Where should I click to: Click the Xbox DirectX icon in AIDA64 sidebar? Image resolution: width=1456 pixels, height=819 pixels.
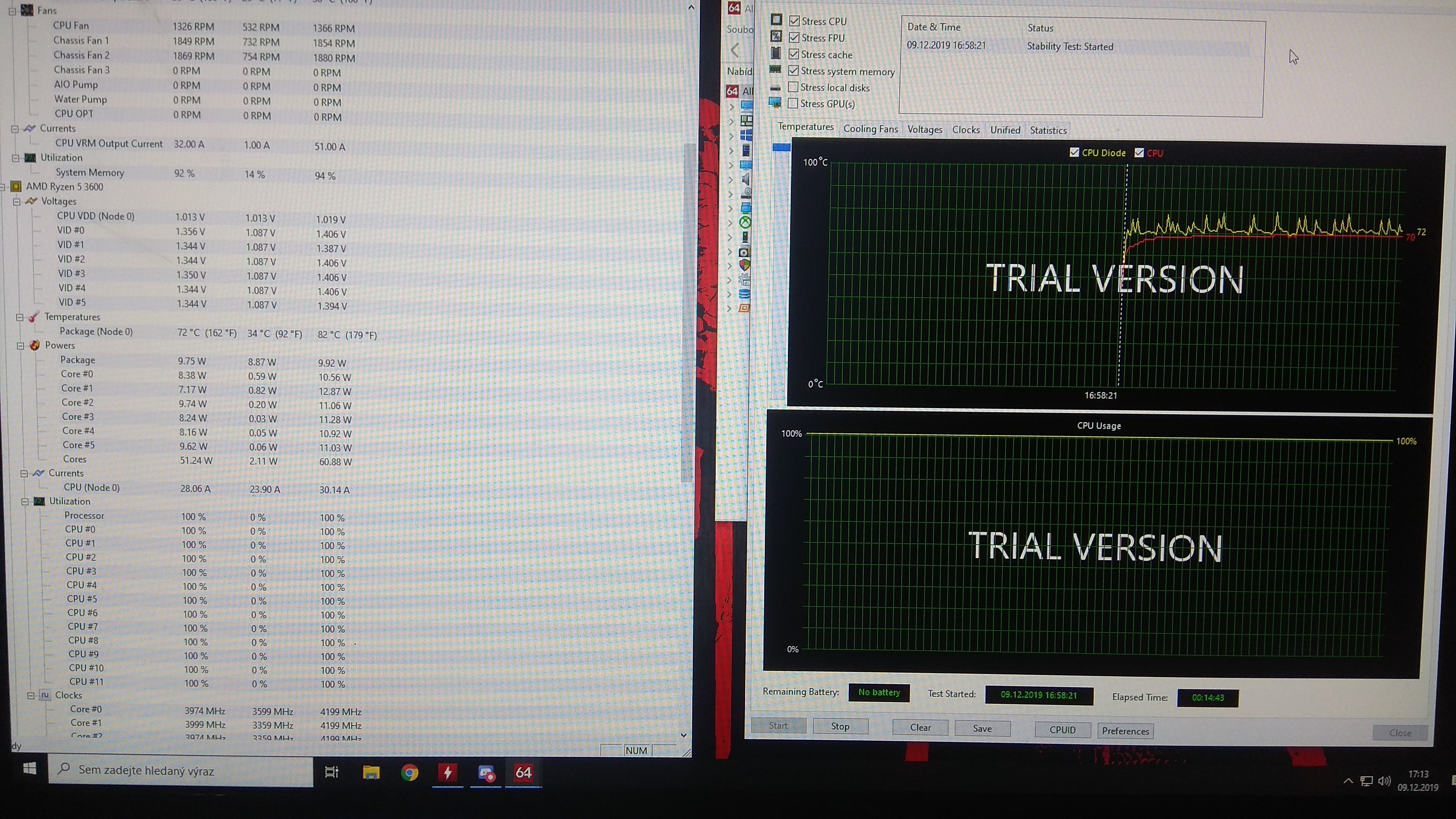(745, 223)
